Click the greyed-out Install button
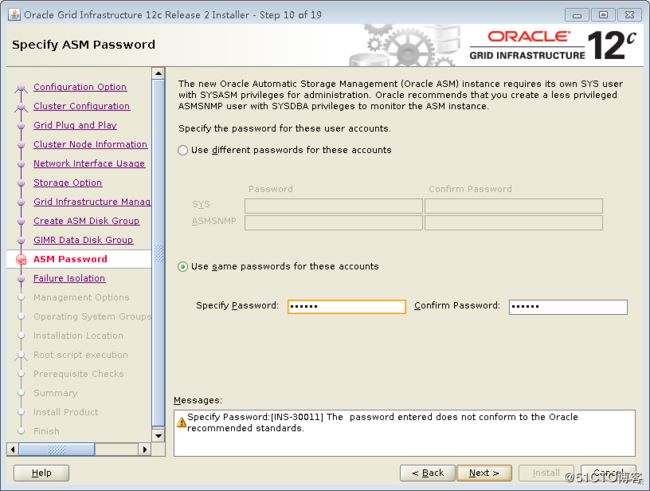Image resolution: width=650 pixels, height=491 pixels. [x=546, y=473]
